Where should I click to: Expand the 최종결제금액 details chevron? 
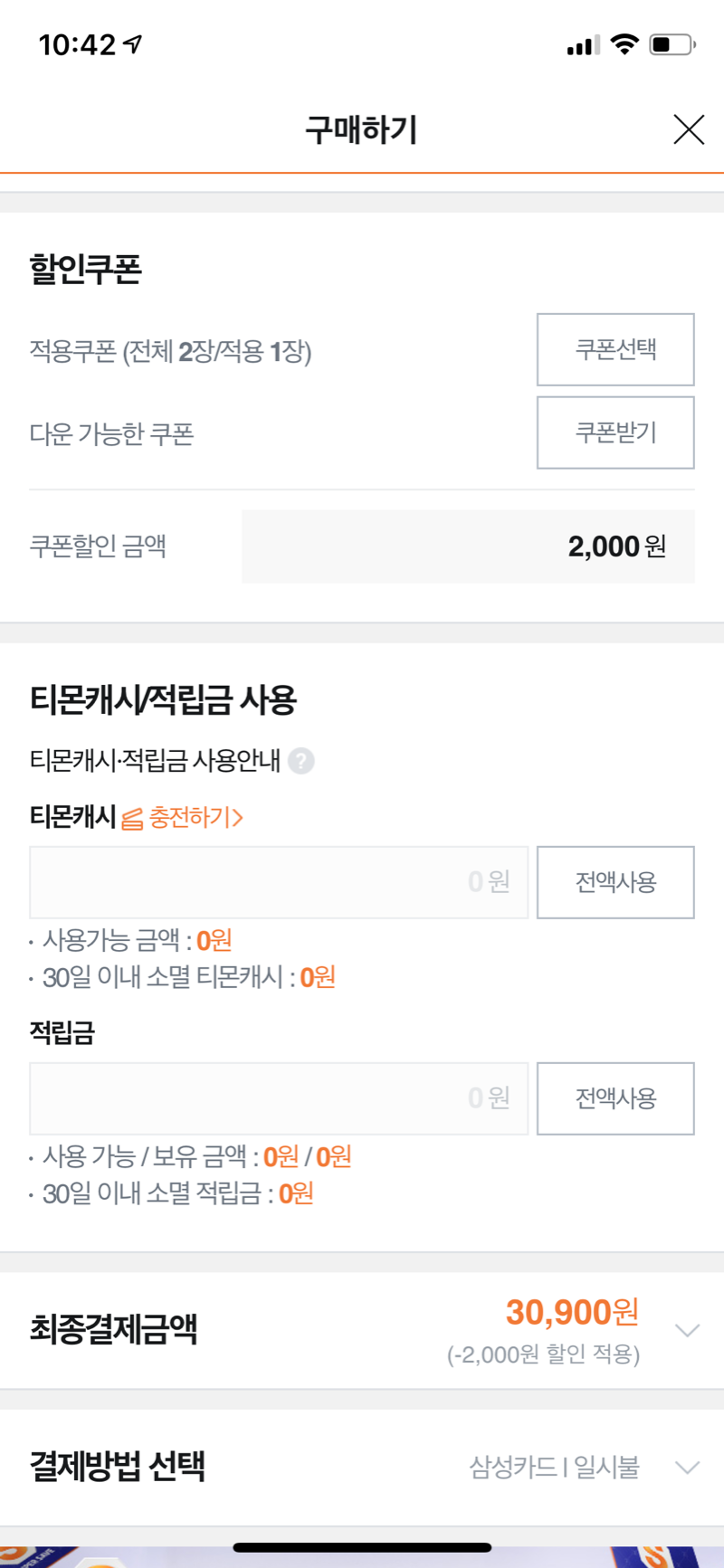(x=688, y=1330)
